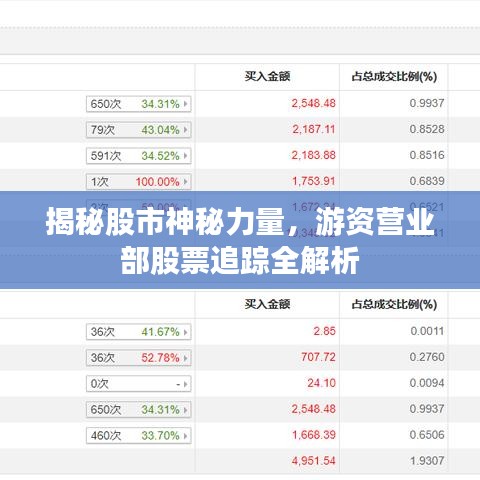Image resolution: width=480 pixels, height=480 pixels.
Task: Expand 650次 dropdown just above the 79次 row
Action: 138,104
